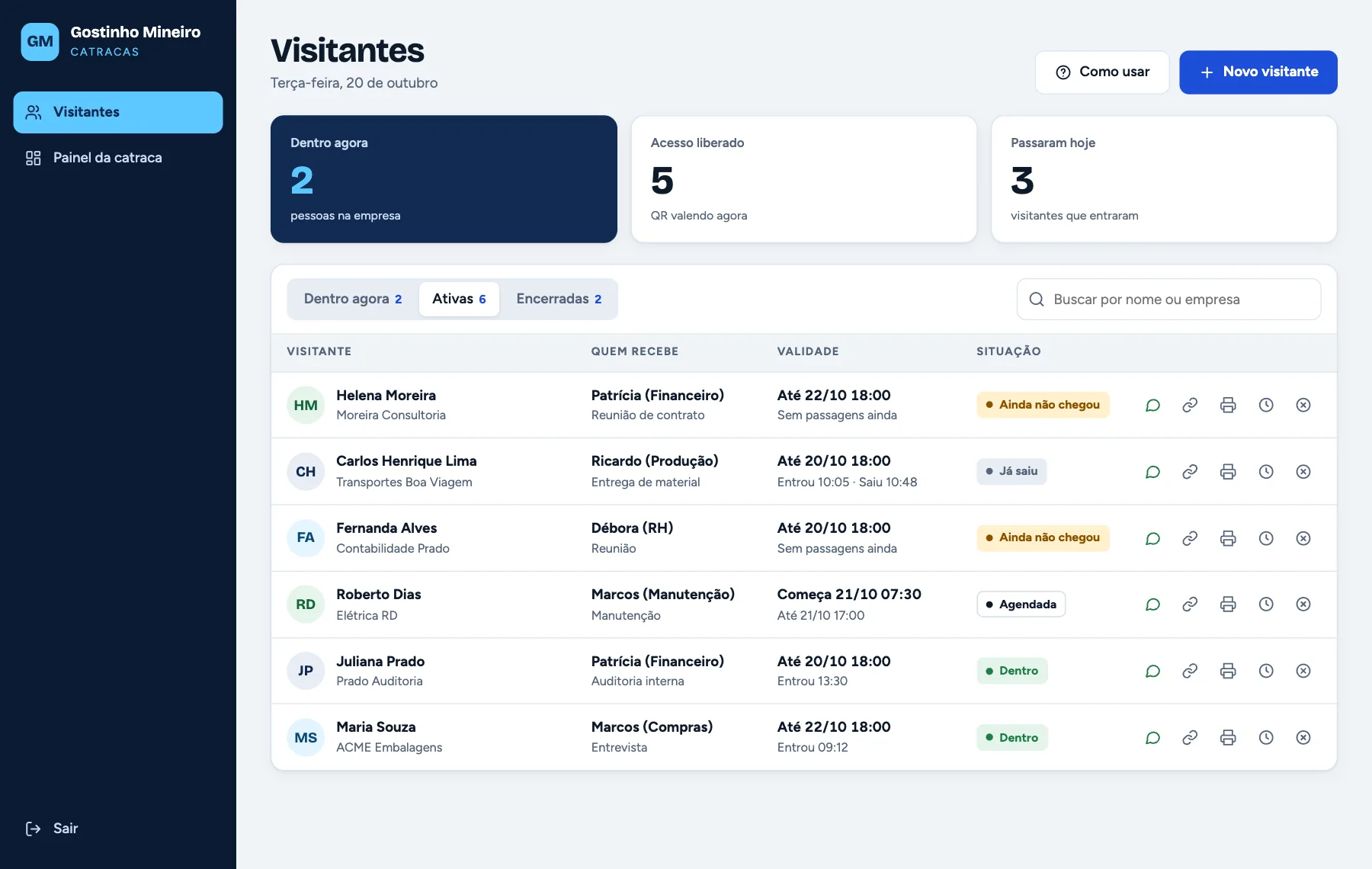
Task: Go to Painel da catraca
Action: click(118, 158)
